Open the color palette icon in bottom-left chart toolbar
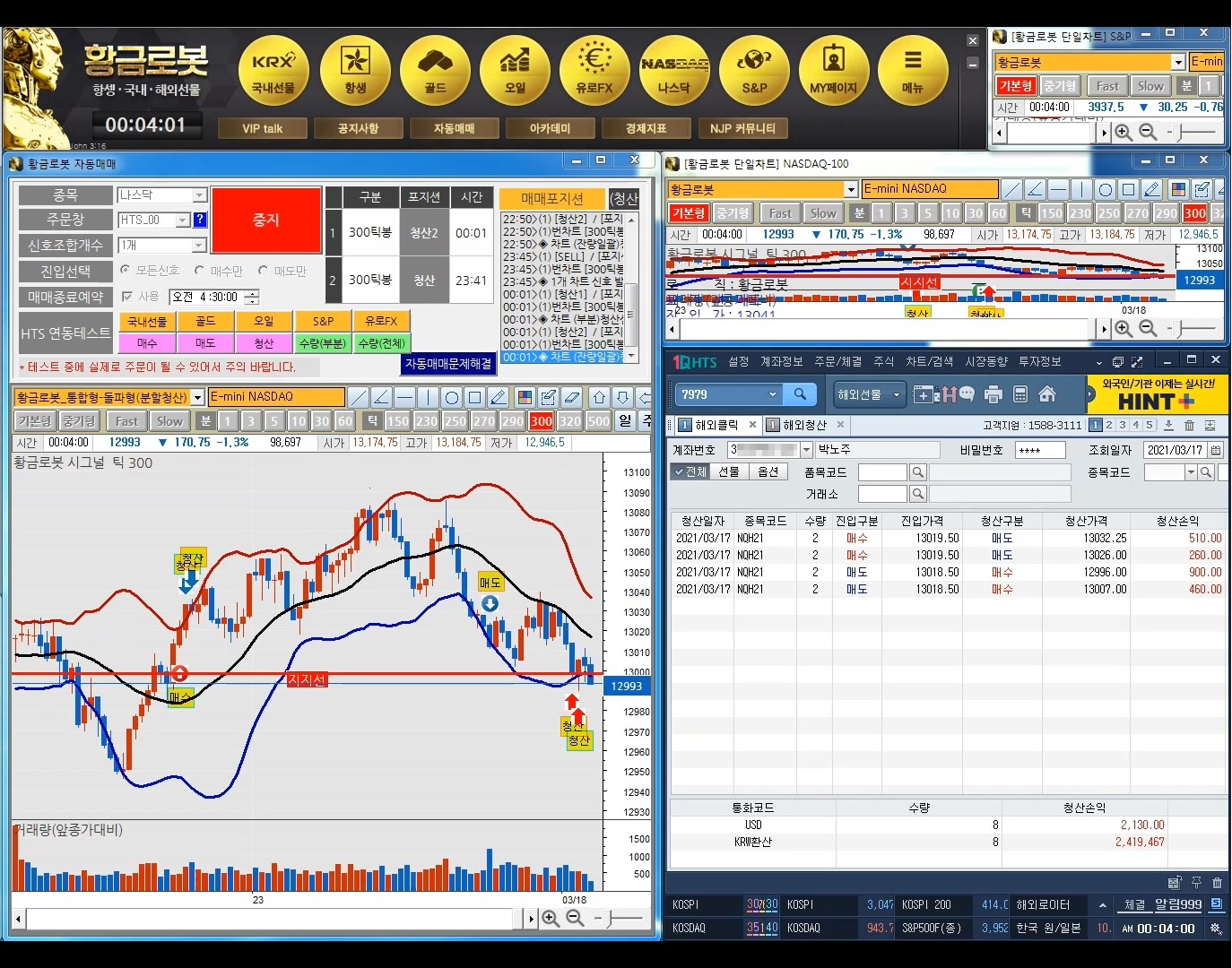 click(525, 397)
